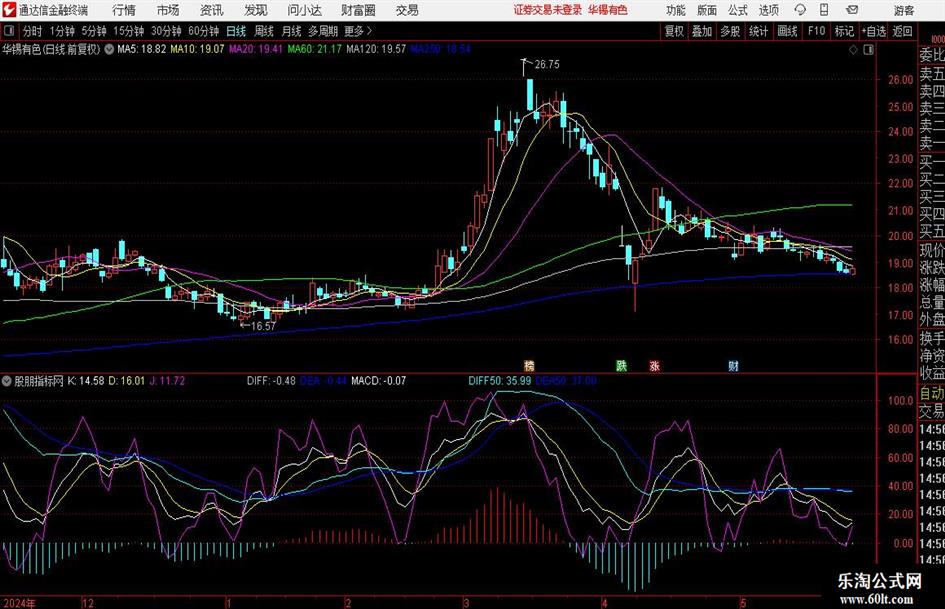Select the 多周期 multi-period tab
This screenshot has height=609, width=945.
click(323, 31)
